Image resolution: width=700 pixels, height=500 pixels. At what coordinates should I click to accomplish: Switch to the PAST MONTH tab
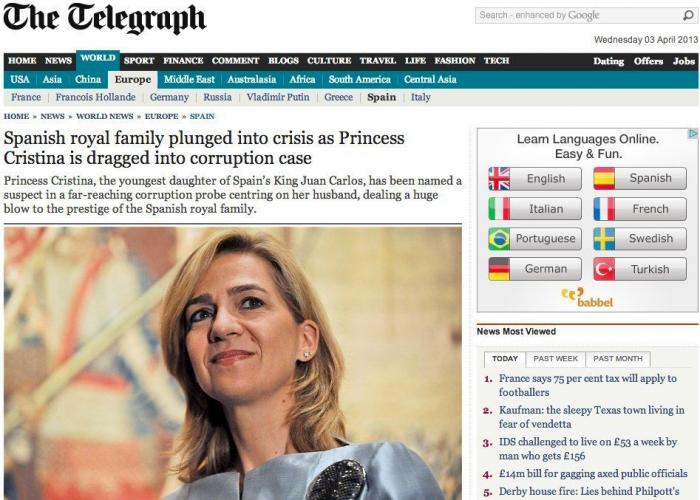pyautogui.click(x=618, y=359)
